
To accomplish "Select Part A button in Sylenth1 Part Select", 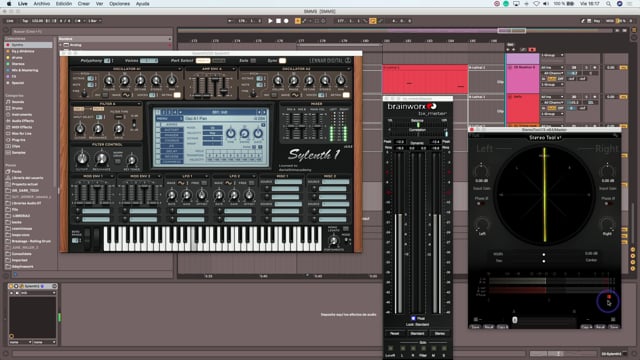I will (203, 60).
